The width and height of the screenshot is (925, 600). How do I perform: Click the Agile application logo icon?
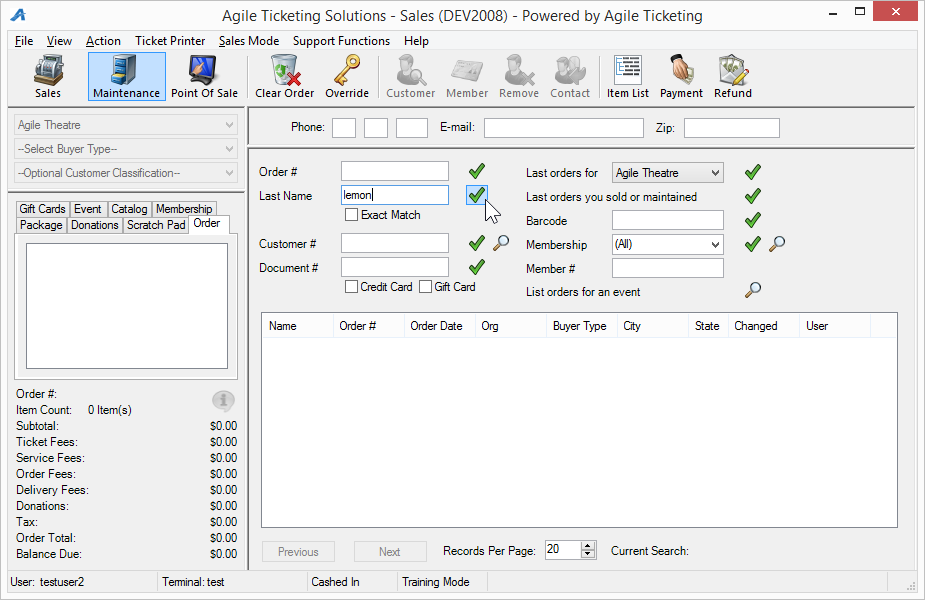click(18, 15)
